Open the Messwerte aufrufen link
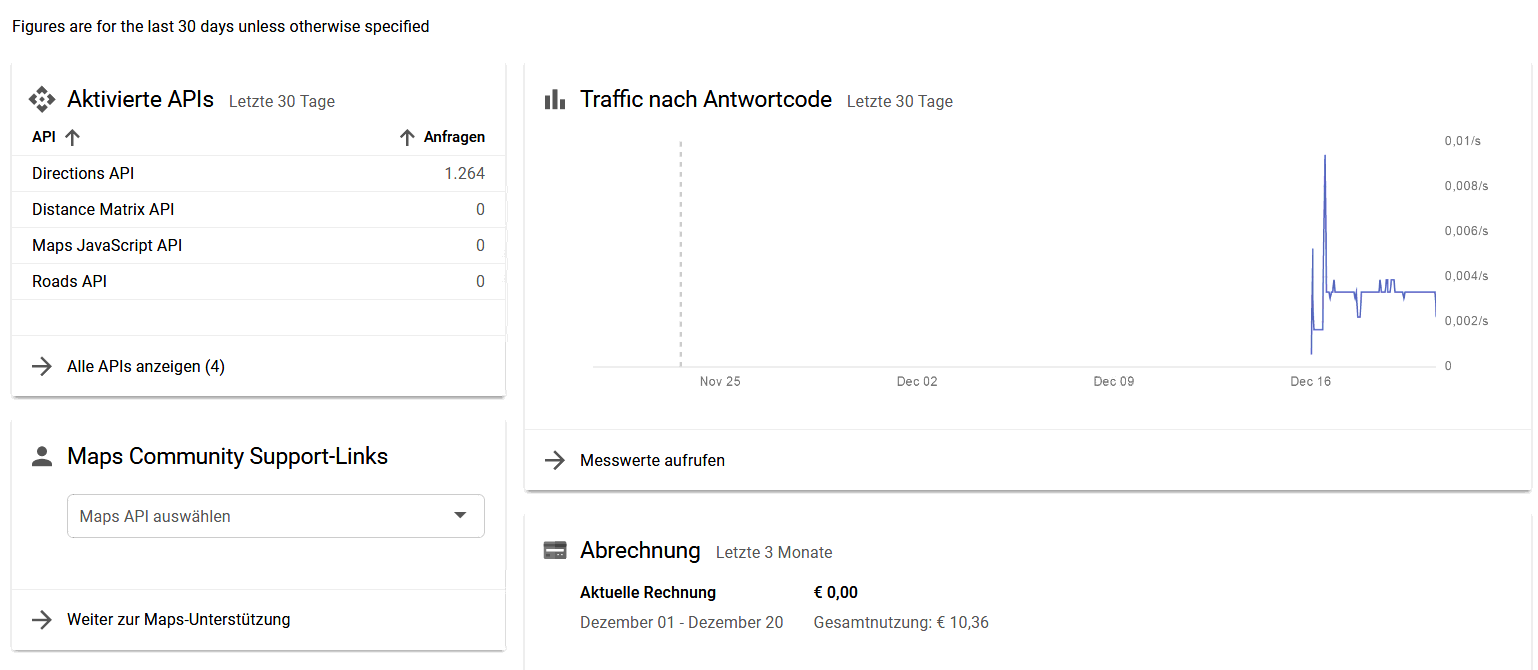This screenshot has height=670, width=1538. [x=652, y=461]
